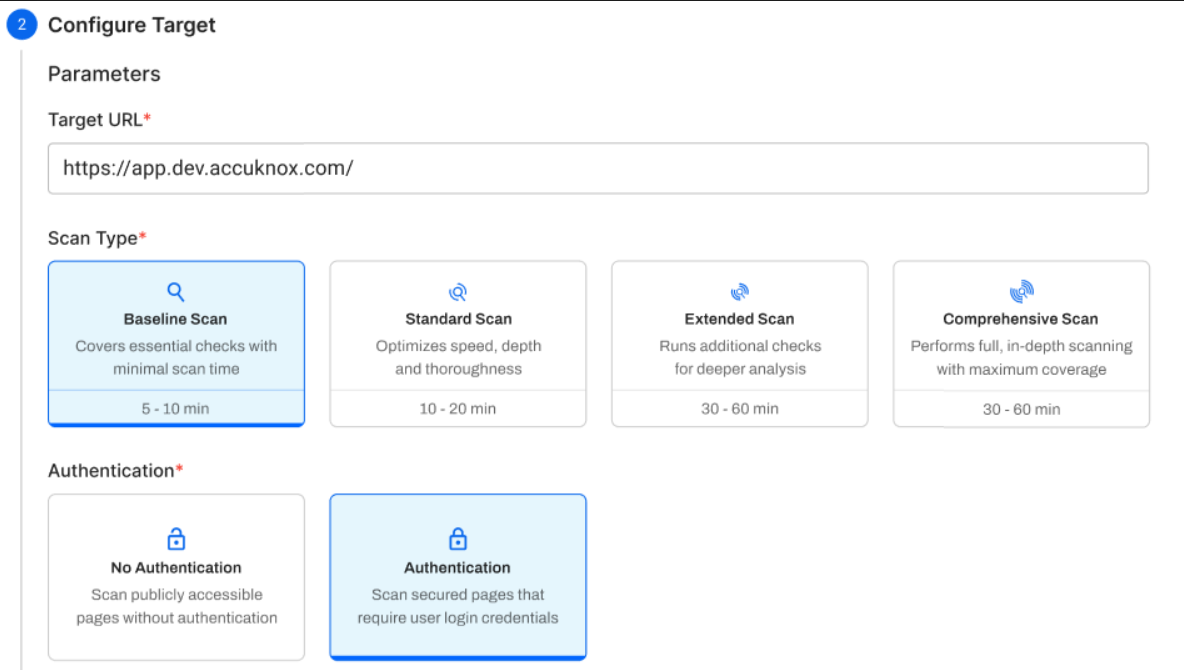Select the Comprehensive Scan option
1184x670 pixels.
tap(1020, 340)
